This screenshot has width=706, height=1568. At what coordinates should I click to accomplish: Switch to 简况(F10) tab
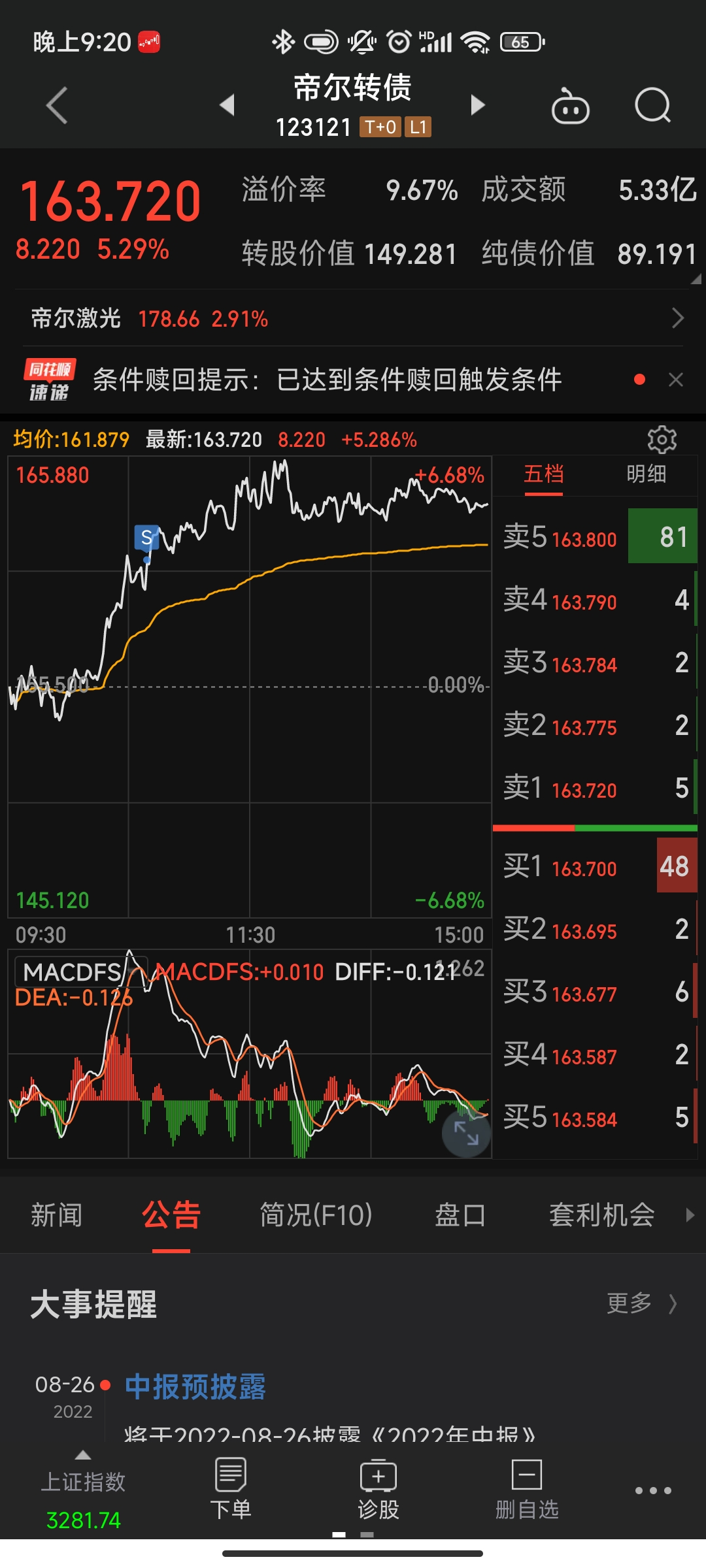coord(316,1215)
